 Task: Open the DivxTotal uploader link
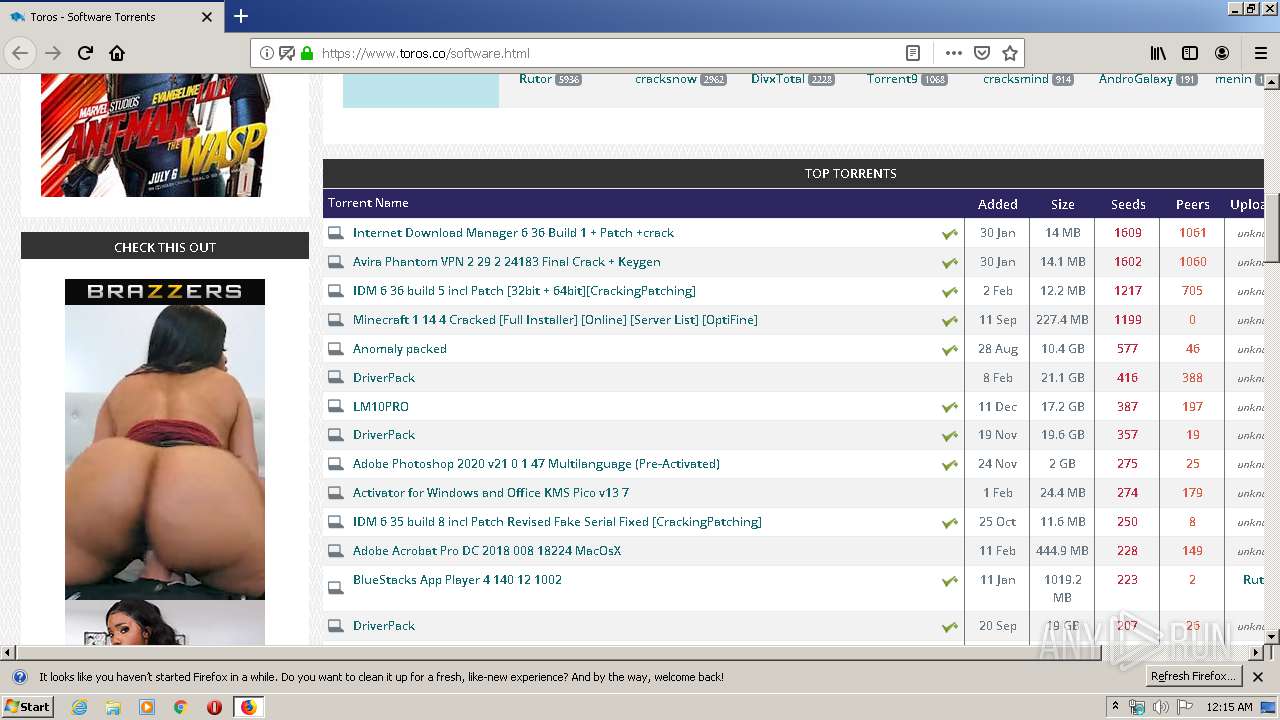point(777,79)
